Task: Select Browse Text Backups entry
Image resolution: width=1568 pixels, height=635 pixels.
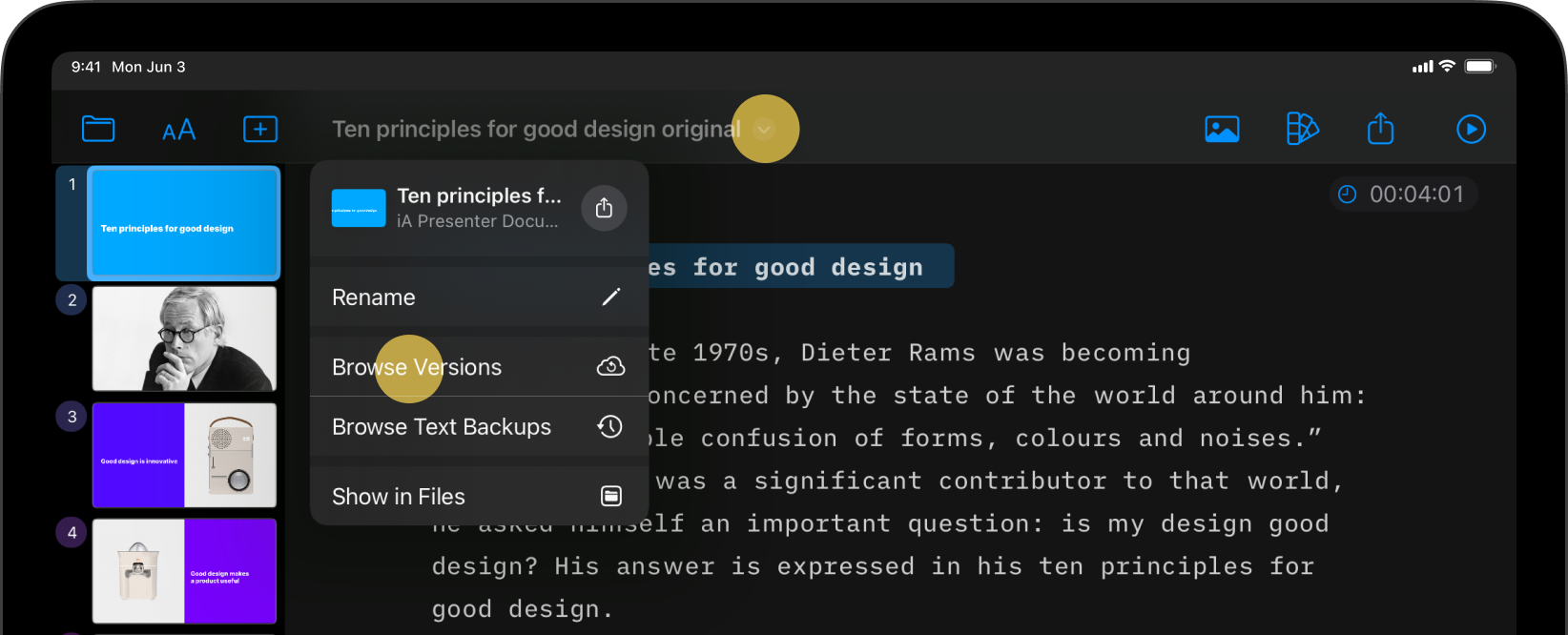Action: 479,427
